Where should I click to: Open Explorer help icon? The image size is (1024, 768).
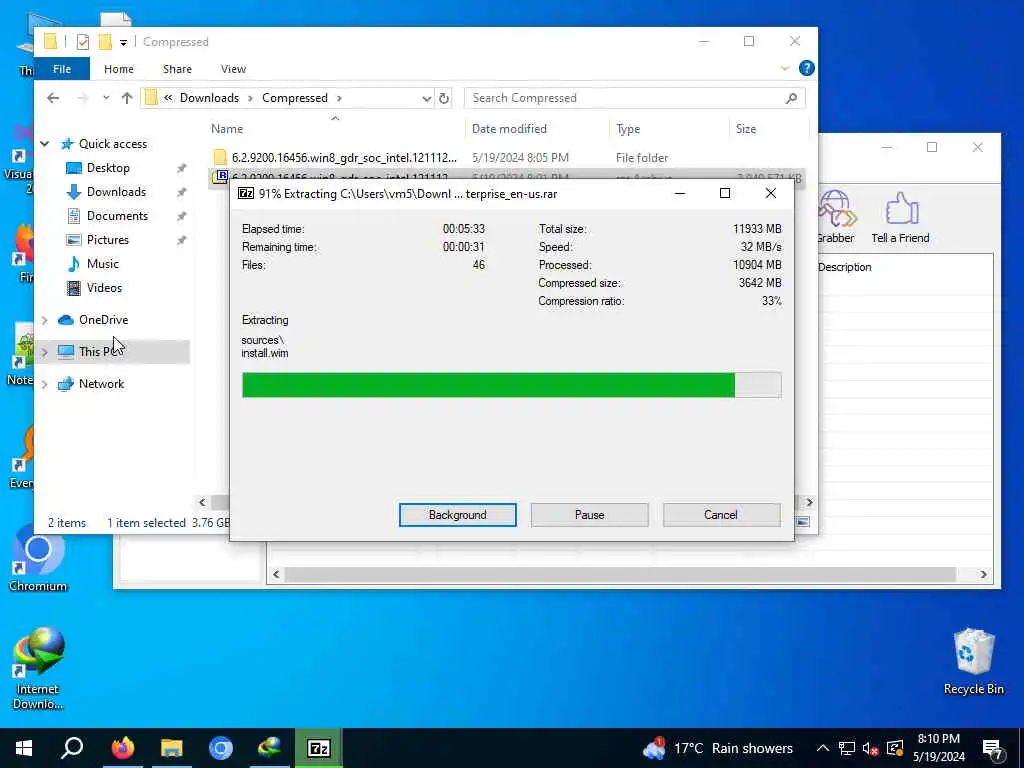point(807,68)
